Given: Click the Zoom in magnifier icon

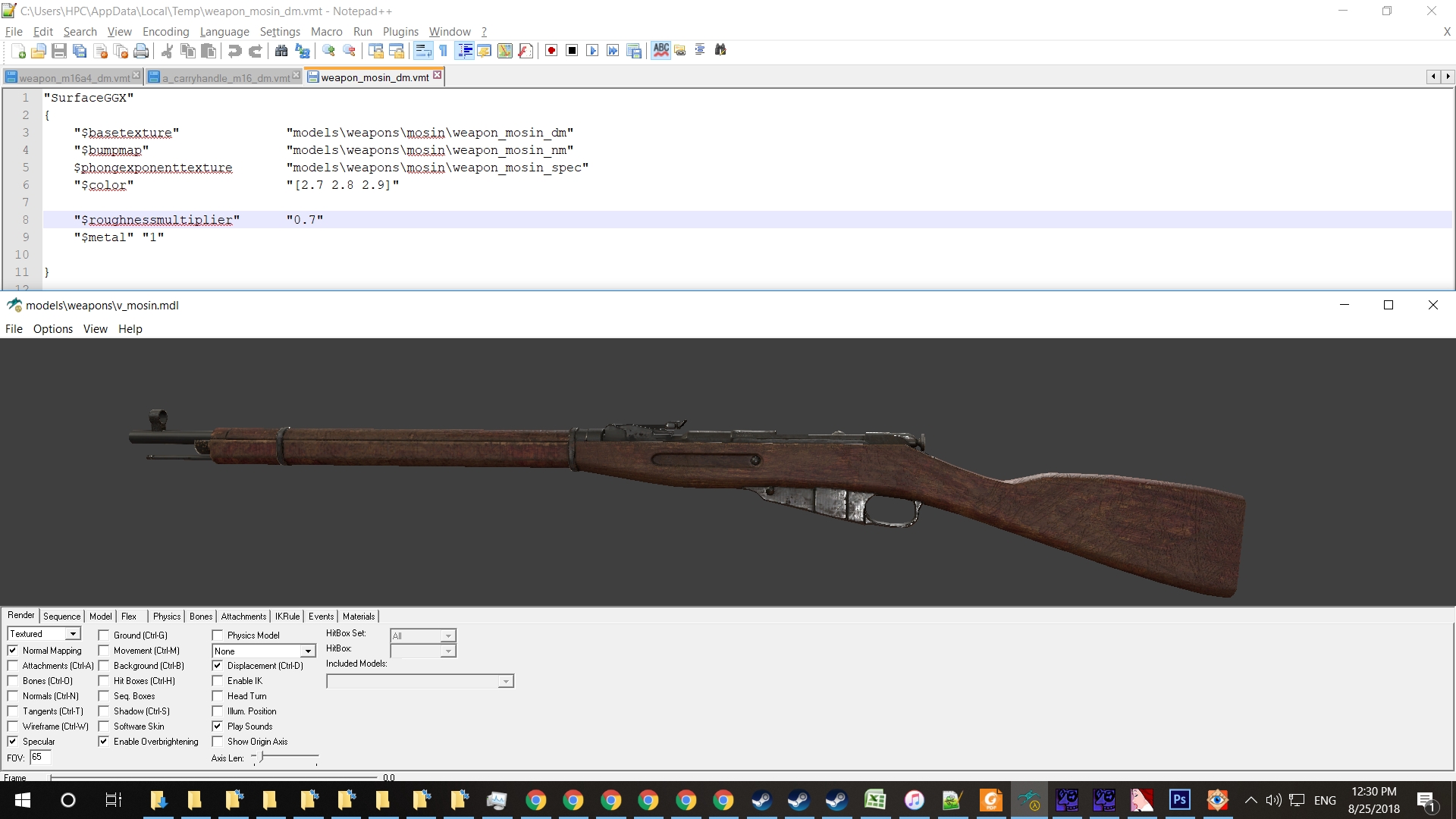Looking at the screenshot, I should coord(328,51).
